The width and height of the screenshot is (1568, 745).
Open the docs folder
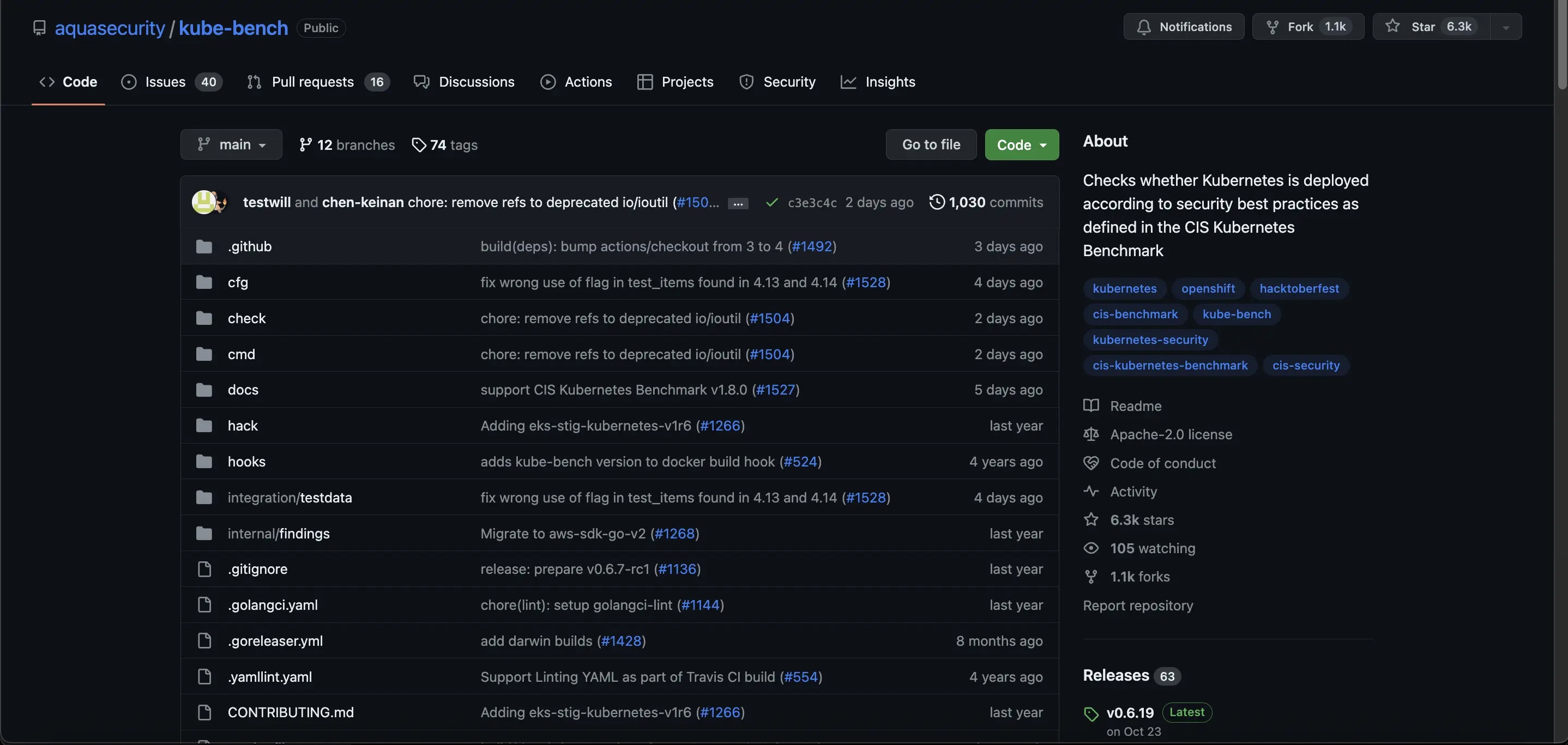click(243, 390)
